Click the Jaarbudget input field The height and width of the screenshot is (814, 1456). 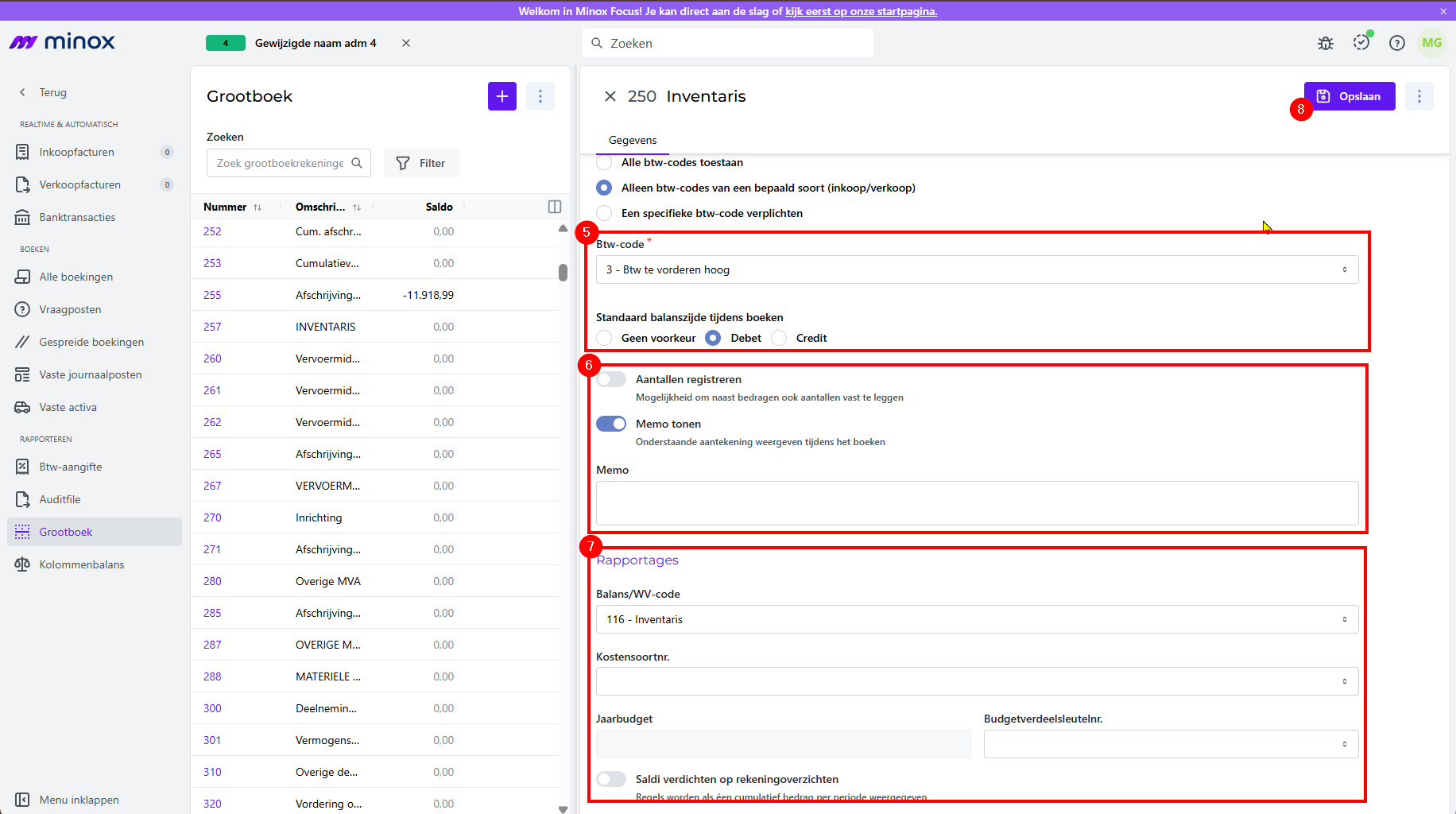coord(783,744)
